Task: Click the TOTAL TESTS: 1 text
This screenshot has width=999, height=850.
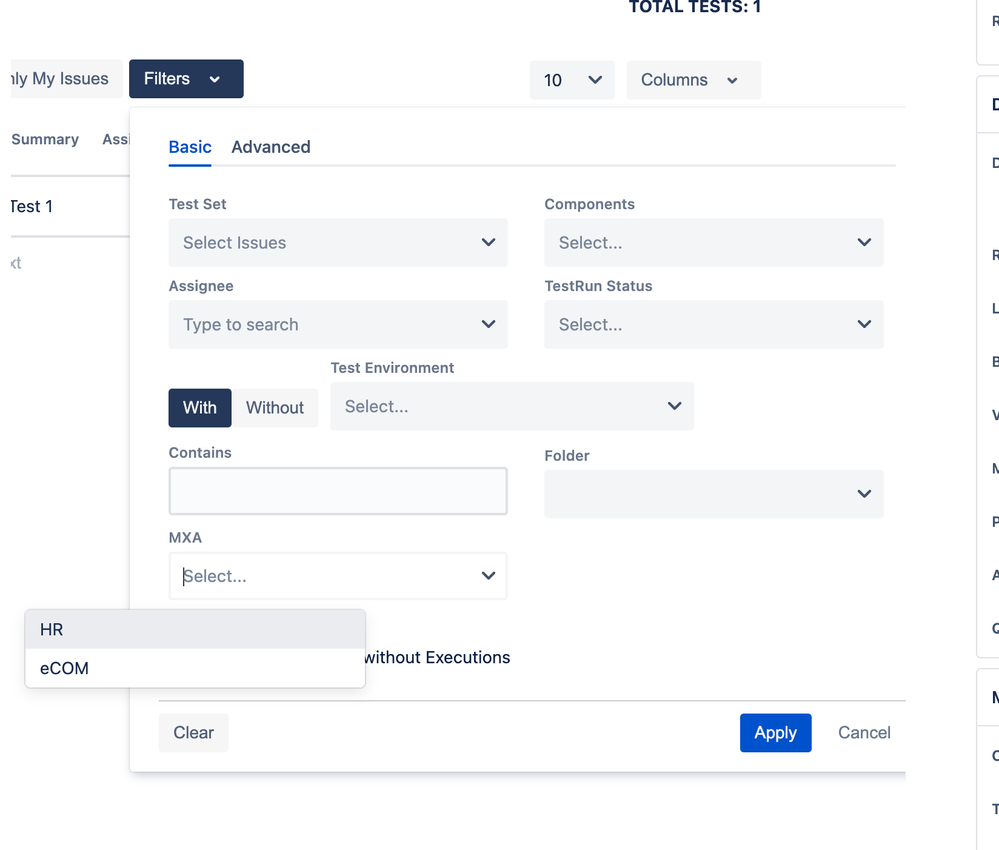Action: tap(695, 7)
